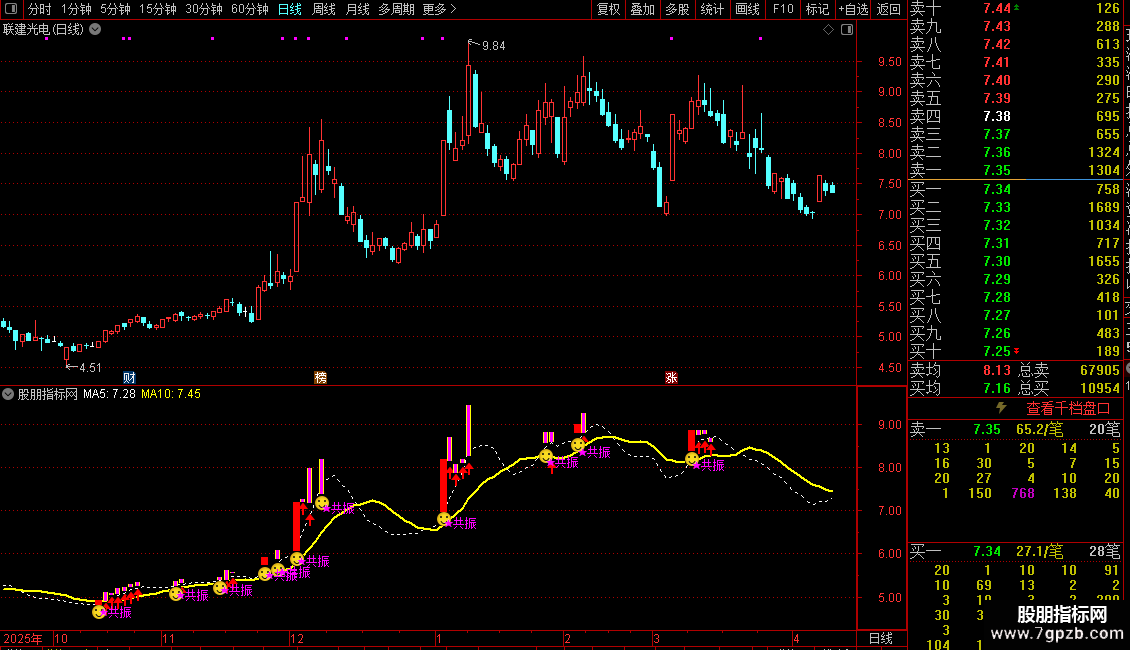Click the orange 榜 marker on chart

click(x=320, y=378)
